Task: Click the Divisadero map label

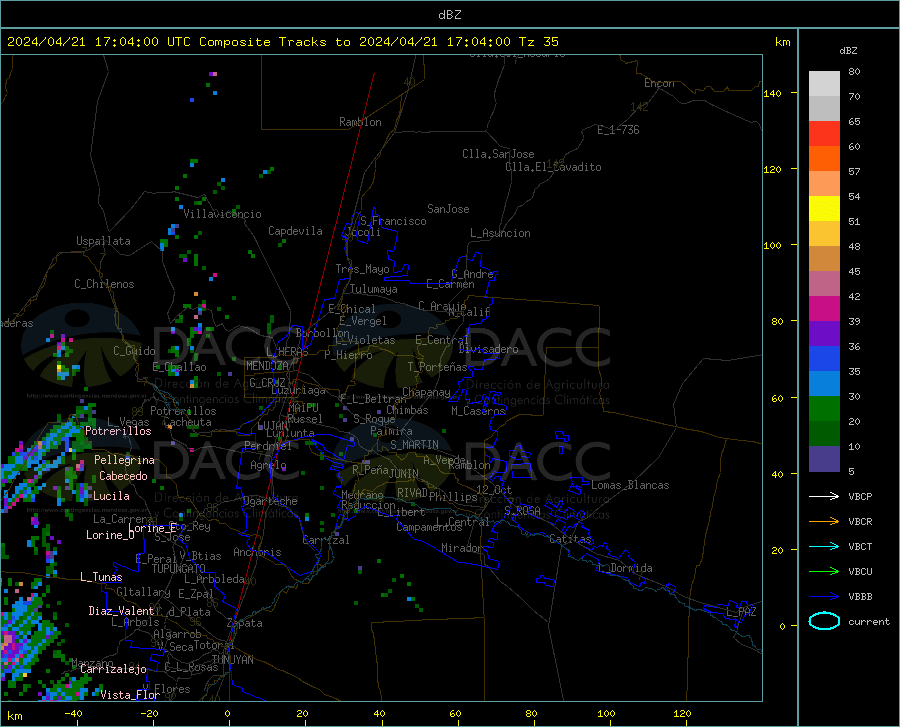Action: click(488, 349)
